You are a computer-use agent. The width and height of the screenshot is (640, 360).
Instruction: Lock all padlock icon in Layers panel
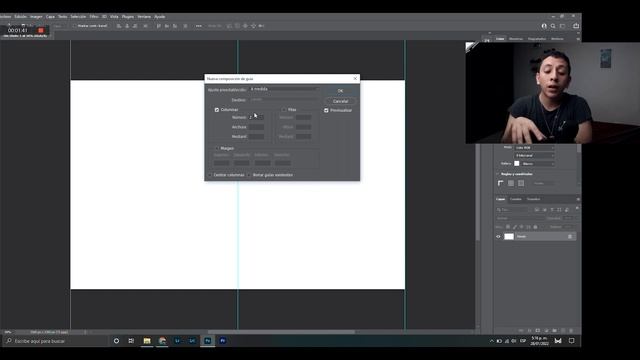[536, 227]
